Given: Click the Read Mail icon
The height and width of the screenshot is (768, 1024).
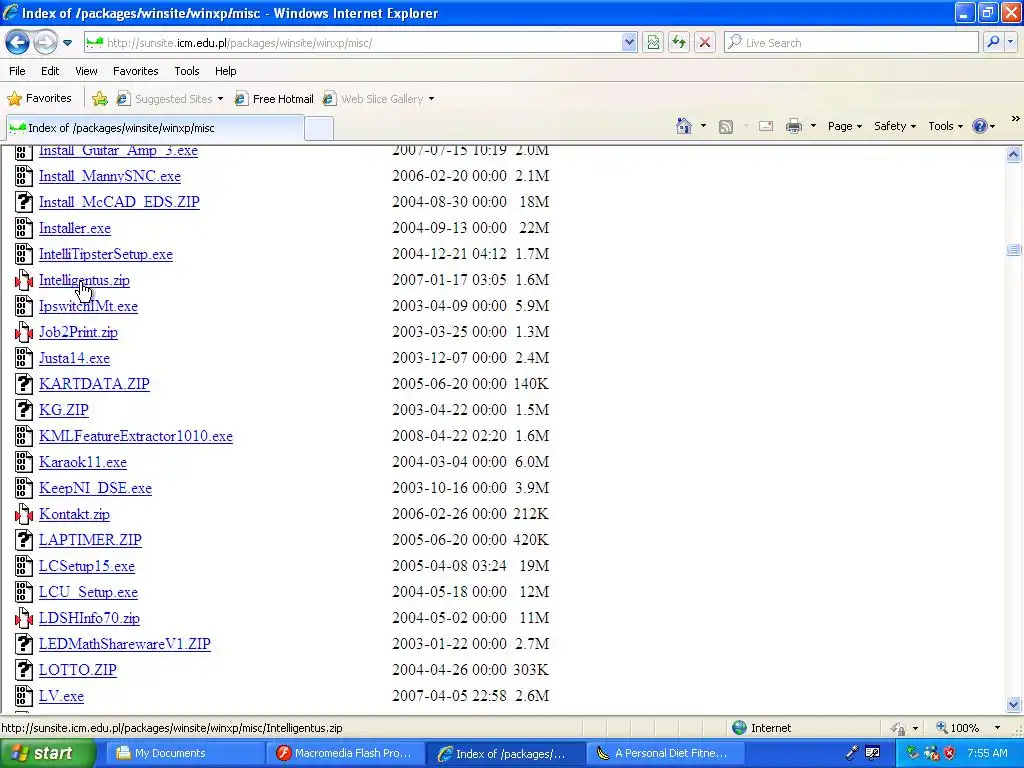Looking at the screenshot, I should click(766, 126).
